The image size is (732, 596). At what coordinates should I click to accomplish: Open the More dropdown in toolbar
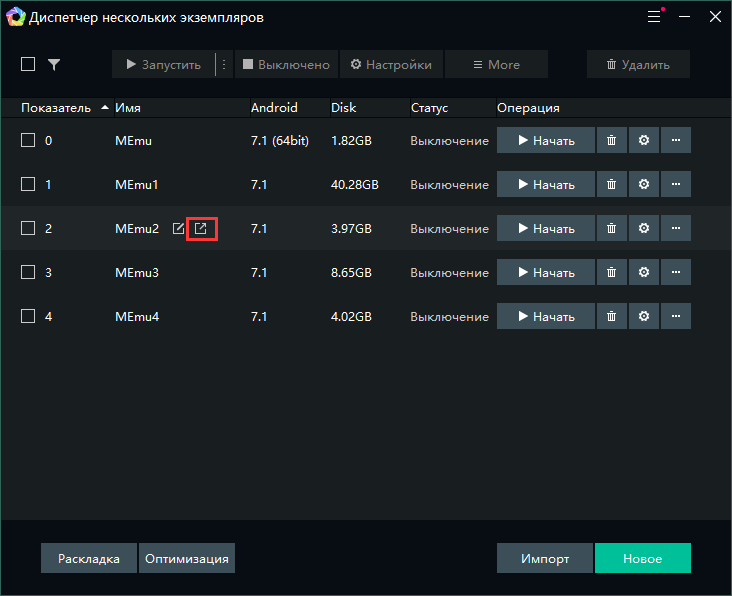(496, 65)
